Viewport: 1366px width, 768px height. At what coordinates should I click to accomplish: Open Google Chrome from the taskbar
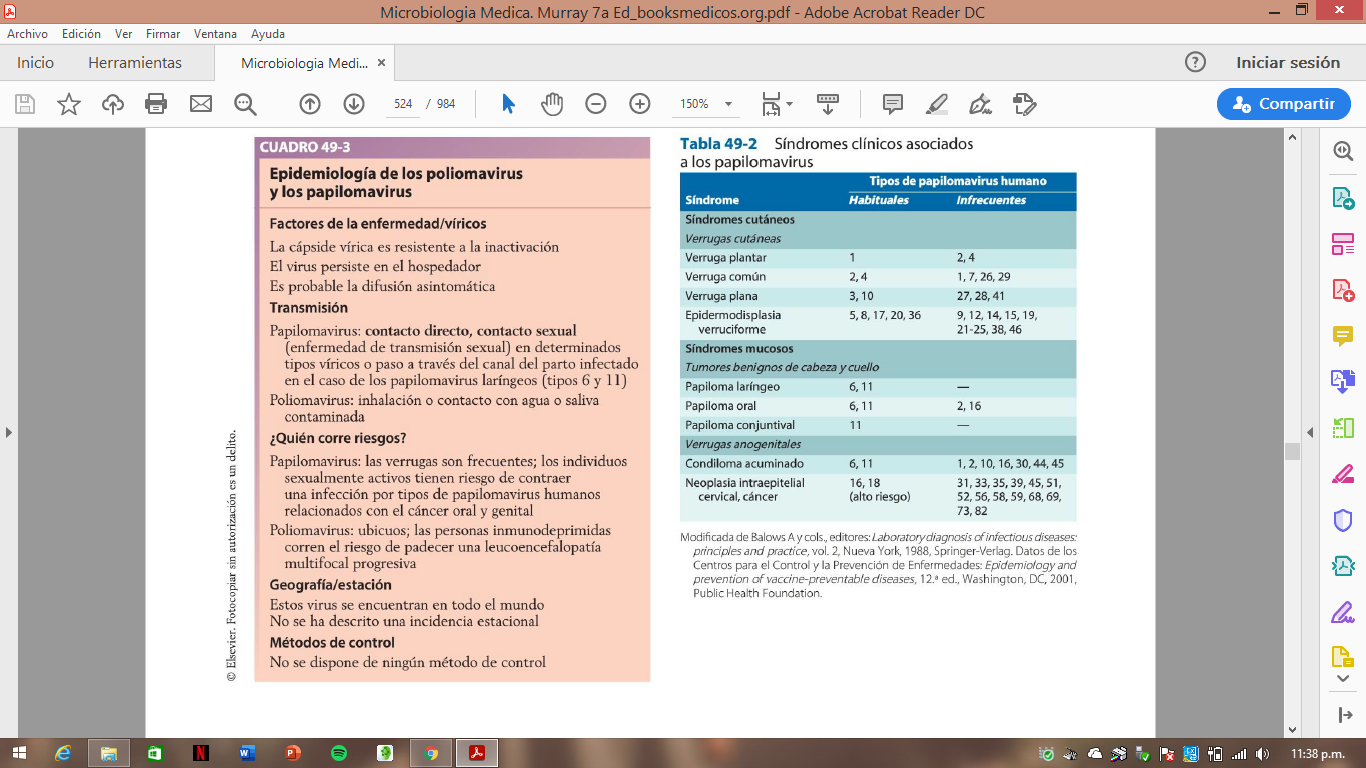pos(431,753)
